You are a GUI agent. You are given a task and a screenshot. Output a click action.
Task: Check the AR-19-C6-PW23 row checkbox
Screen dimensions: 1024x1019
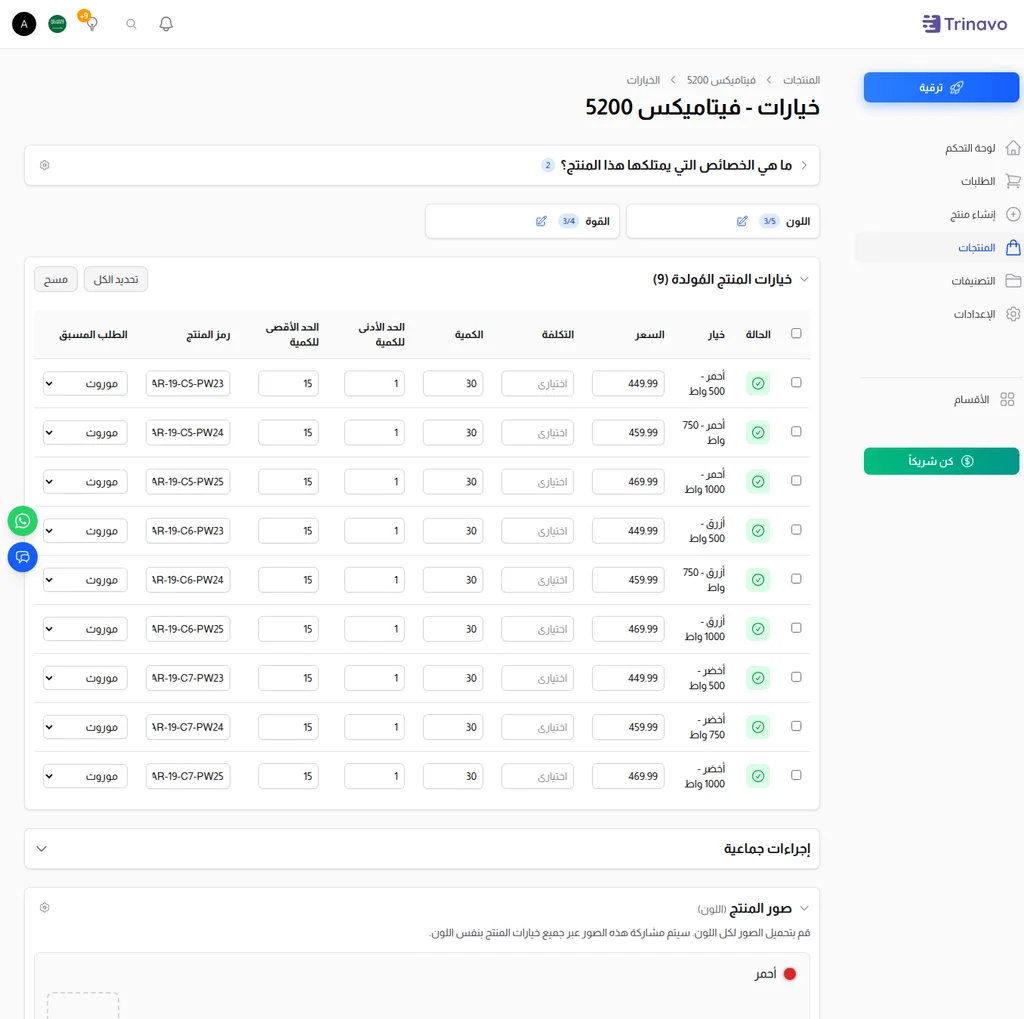[796, 529]
